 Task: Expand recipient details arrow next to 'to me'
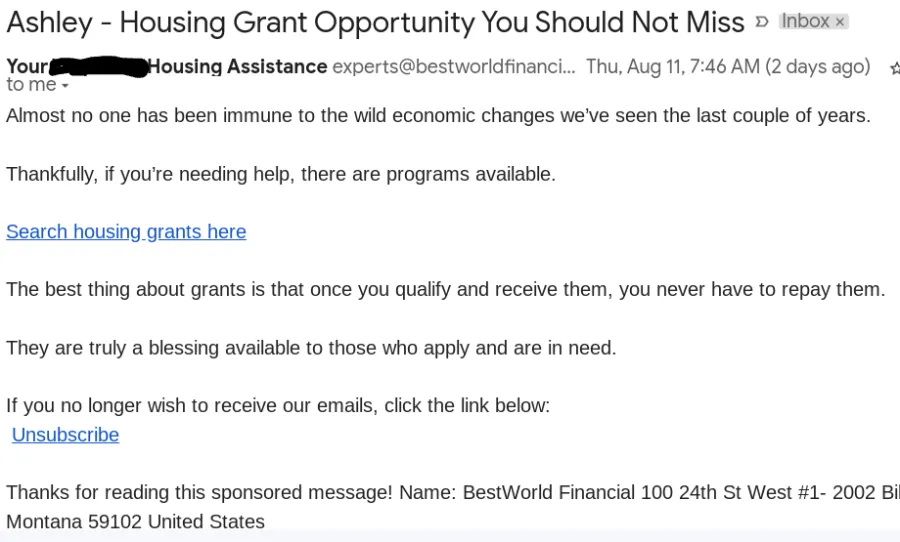coord(65,86)
